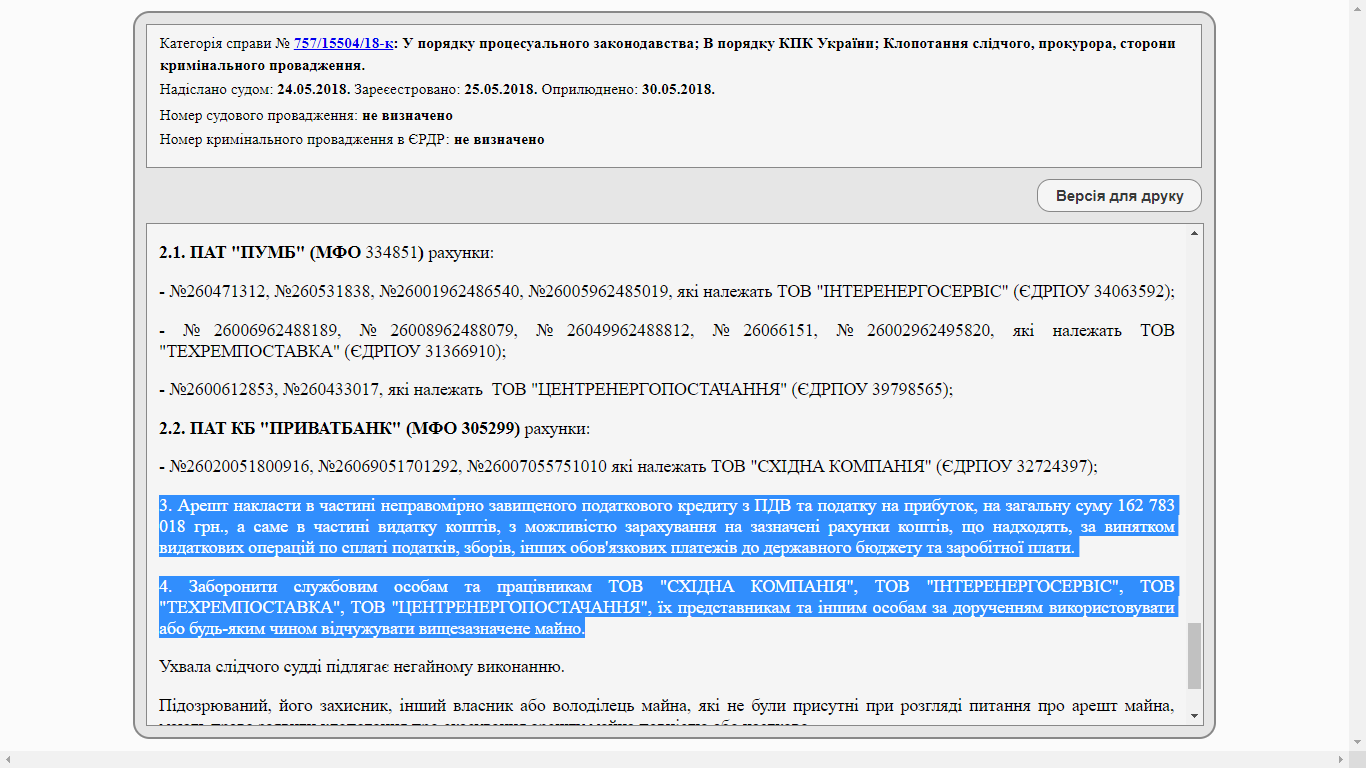Click the document scrollbar track above the thumb

tap(1194, 430)
